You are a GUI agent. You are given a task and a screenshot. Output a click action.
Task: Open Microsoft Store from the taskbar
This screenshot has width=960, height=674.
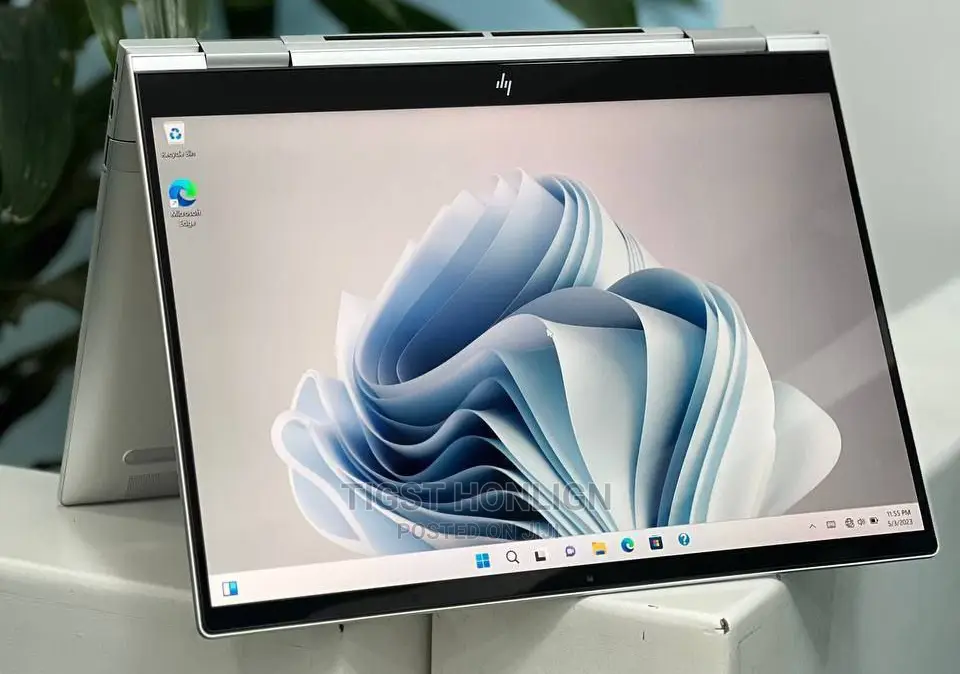pyautogui.click(x=656, y=543)
